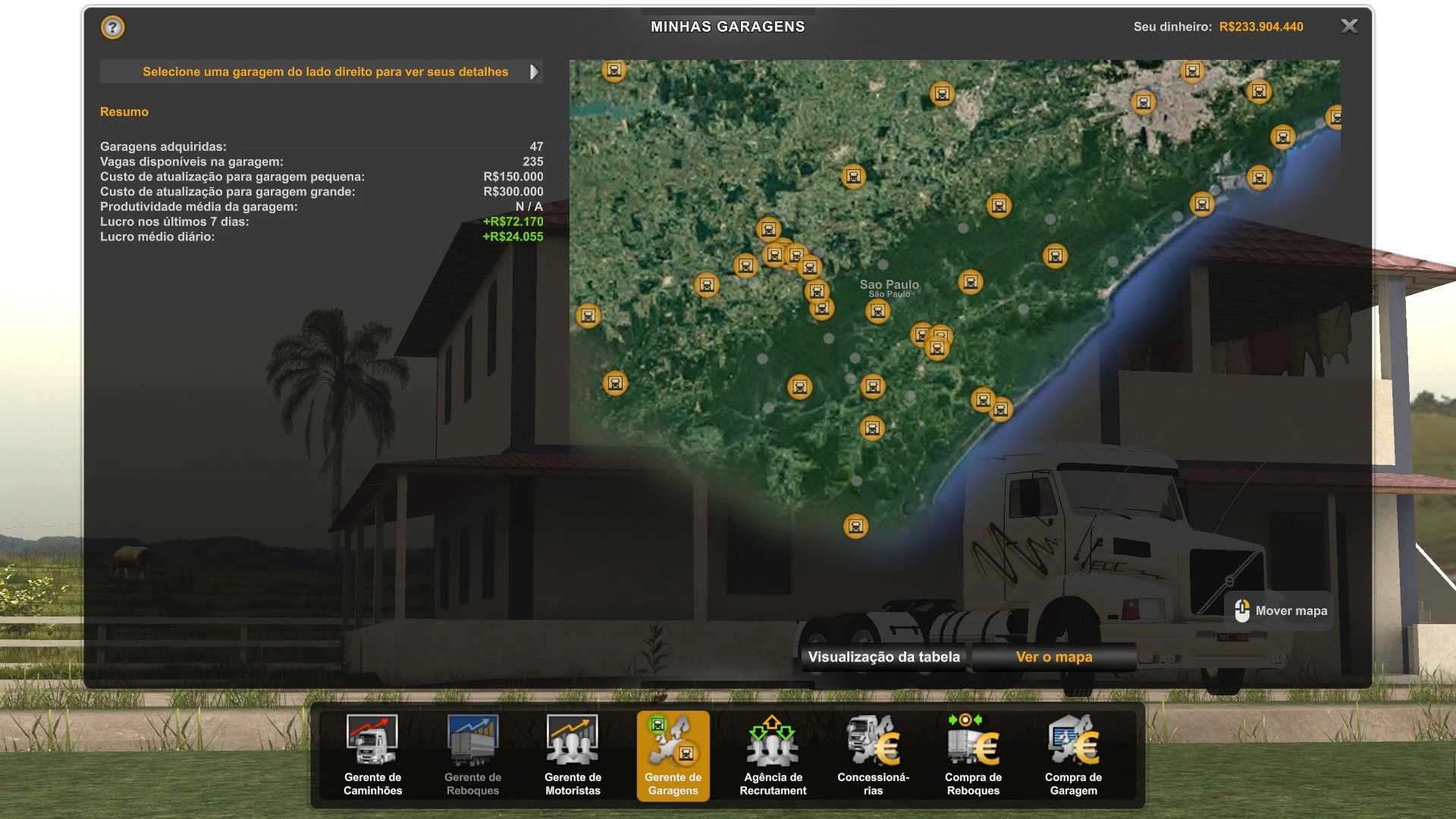Select garage marker below Sao Paulo label

[877, 311]
